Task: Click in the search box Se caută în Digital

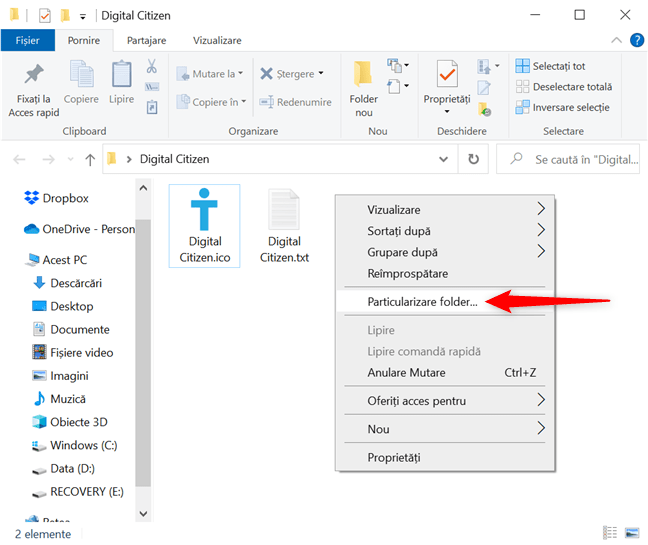Action: click(x=568, y=159)
